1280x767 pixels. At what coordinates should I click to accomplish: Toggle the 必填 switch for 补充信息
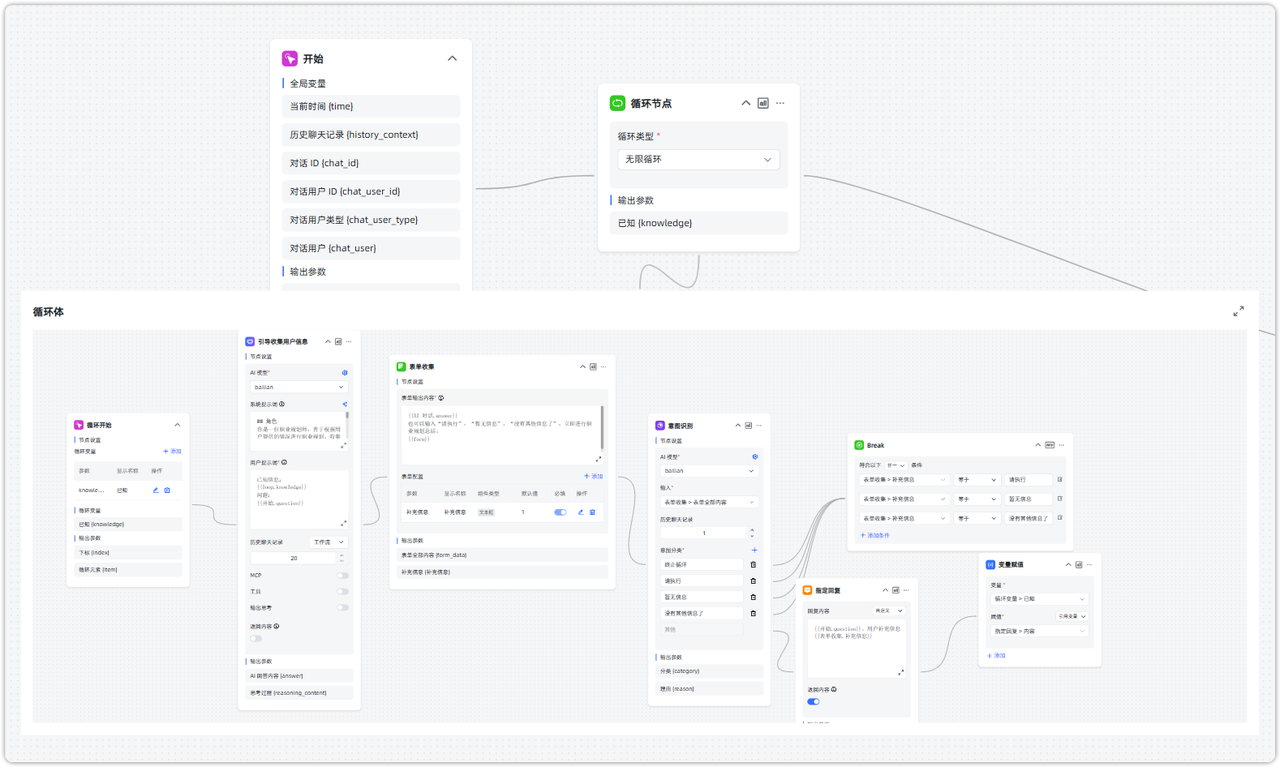(560, 512)
